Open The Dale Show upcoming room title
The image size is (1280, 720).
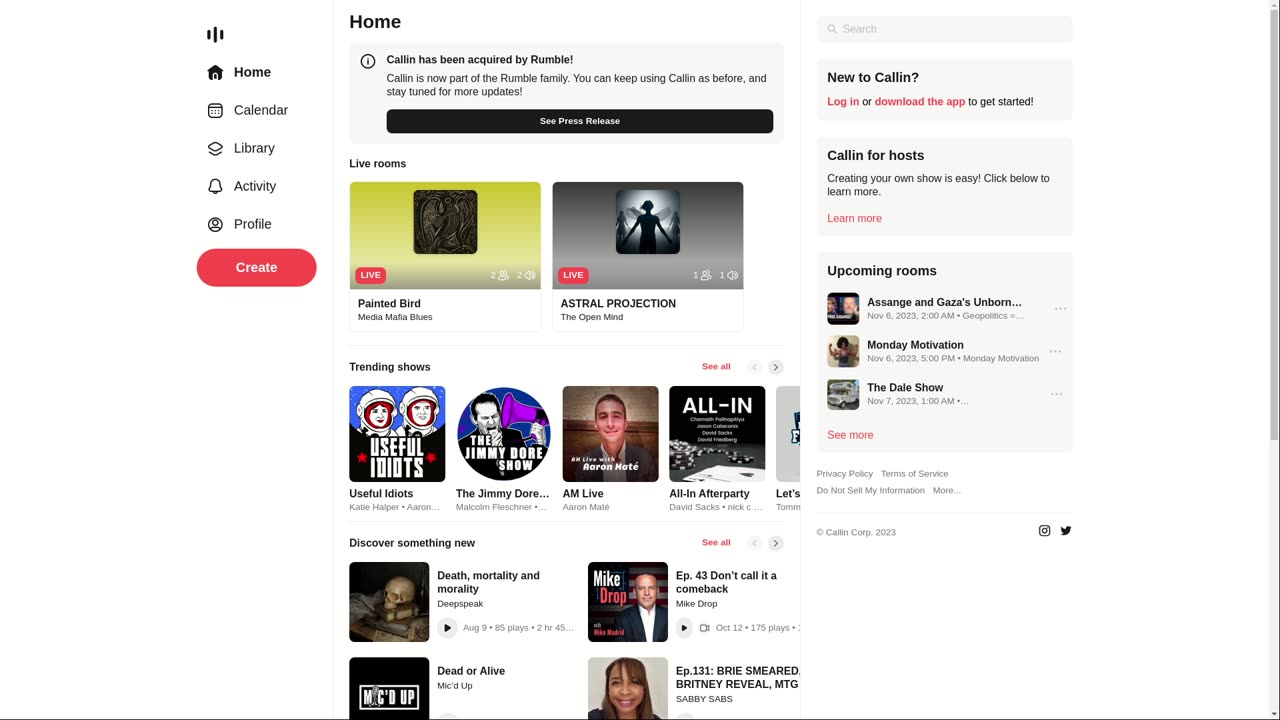(x=905, y=388)
